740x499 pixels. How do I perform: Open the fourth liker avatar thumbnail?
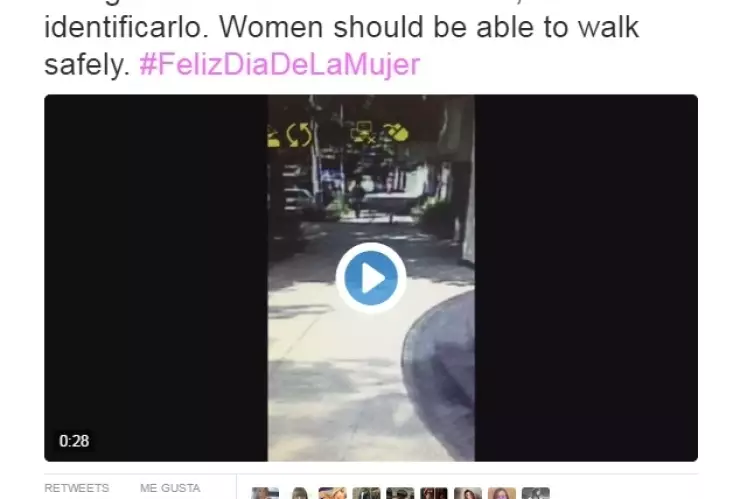click(x=366, y=493)
